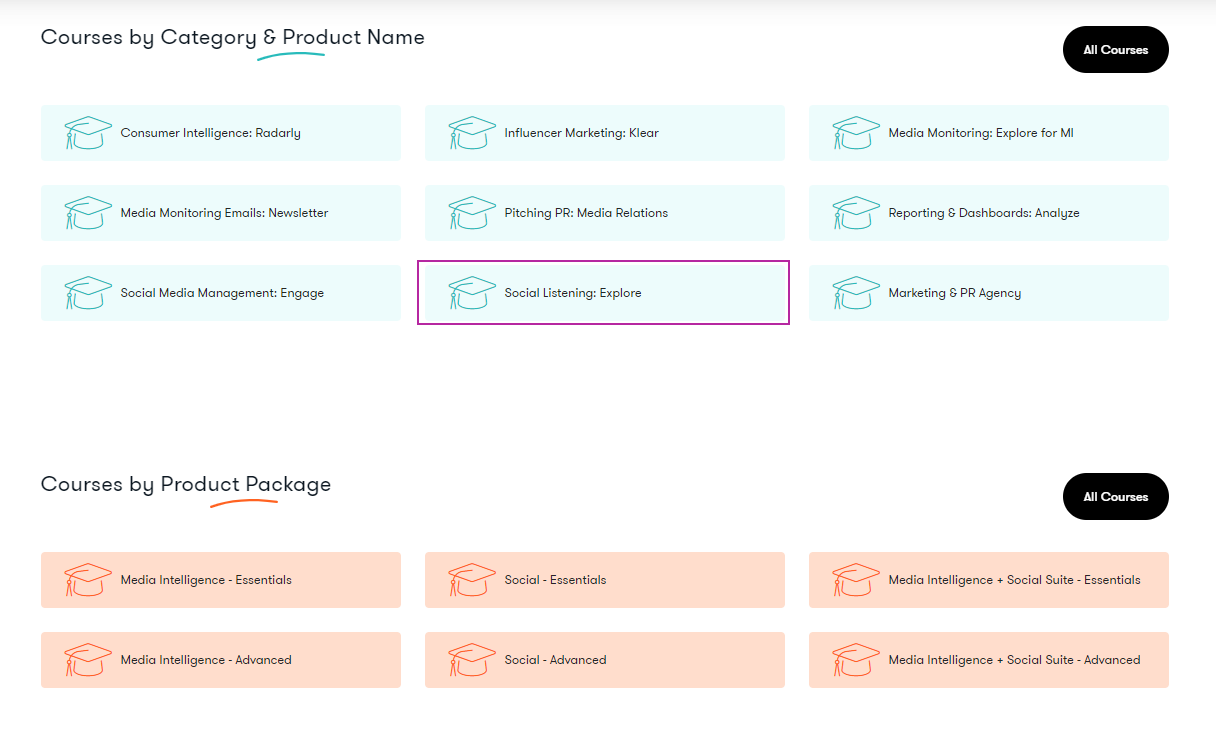
Task: Click graduation cap icon beside Media Monitoring Emails: Newsletter
Action: (x=88, y=213)
